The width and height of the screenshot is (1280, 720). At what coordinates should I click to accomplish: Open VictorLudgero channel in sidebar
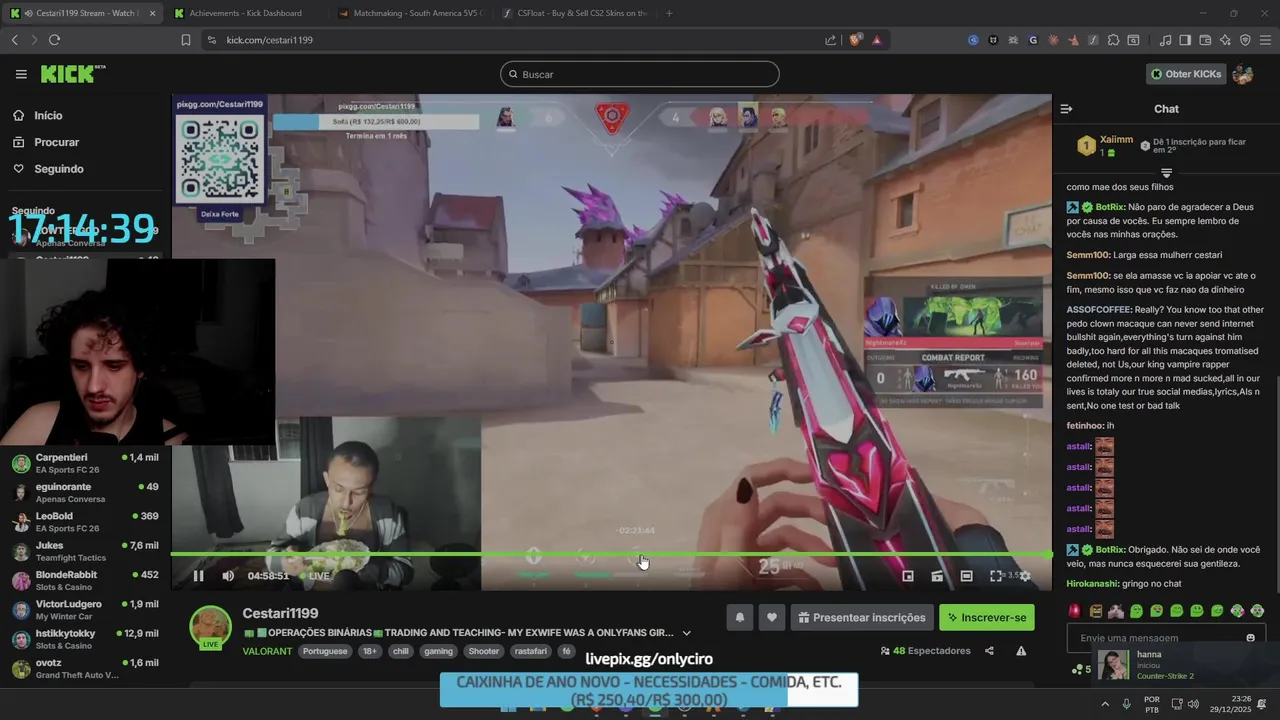tap(85, 610)
